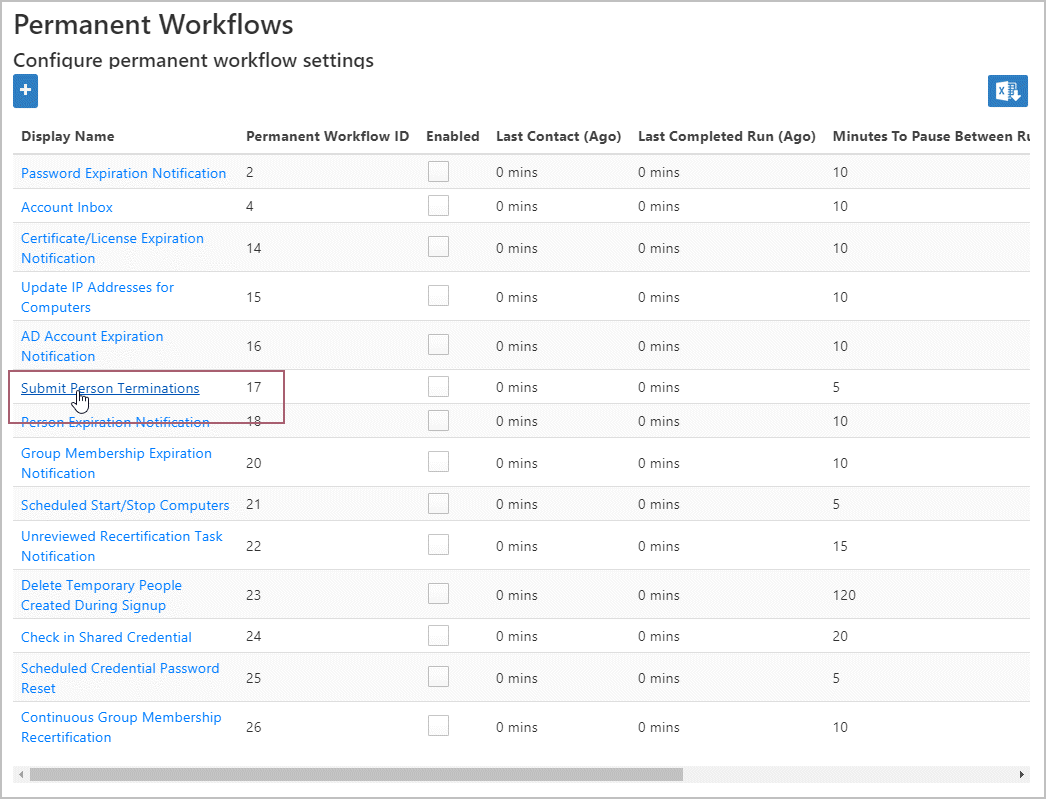Open Submit Person Terminations workflow link
The height and width of the screenshot is (799, 1046).
tap(110, 388)
